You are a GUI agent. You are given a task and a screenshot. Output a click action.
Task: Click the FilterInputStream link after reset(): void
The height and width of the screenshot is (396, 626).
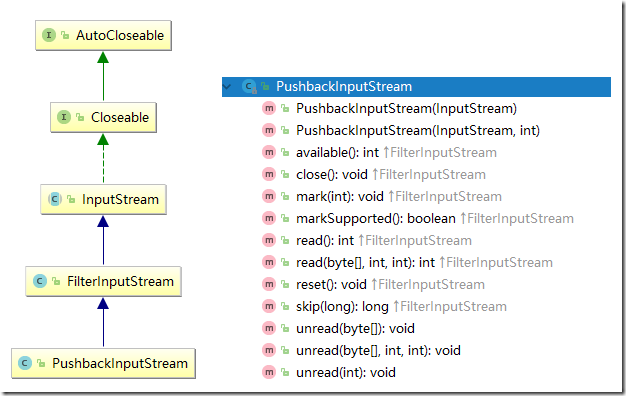point(431,285)
